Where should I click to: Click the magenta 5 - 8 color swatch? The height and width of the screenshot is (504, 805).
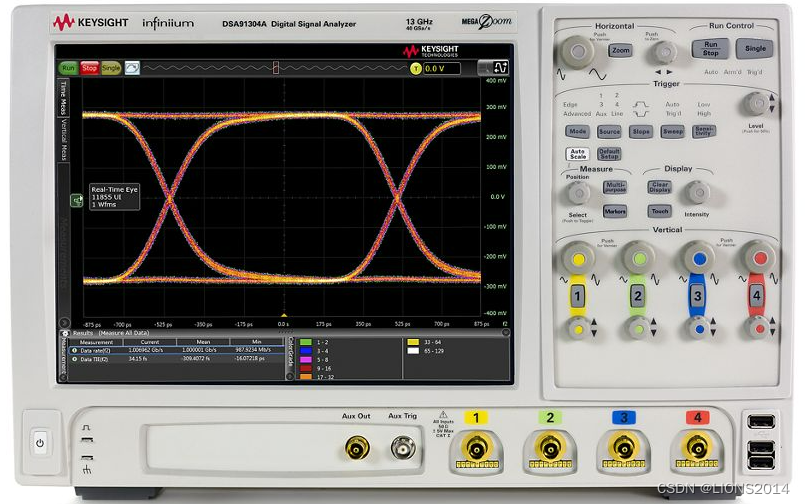(306, 359)
